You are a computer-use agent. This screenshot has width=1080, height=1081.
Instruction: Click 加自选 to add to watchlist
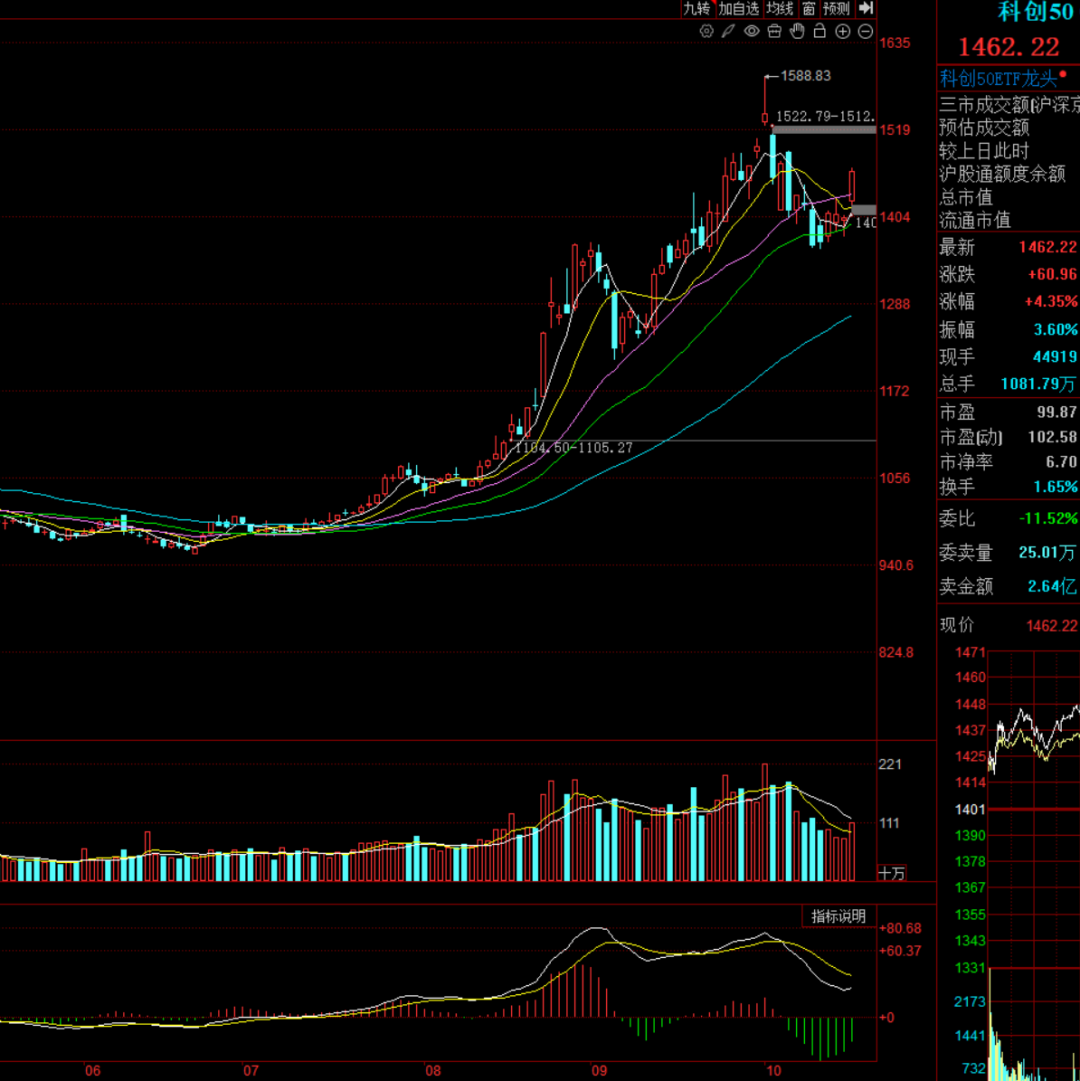pyautogui.click(x=738, y=8)
